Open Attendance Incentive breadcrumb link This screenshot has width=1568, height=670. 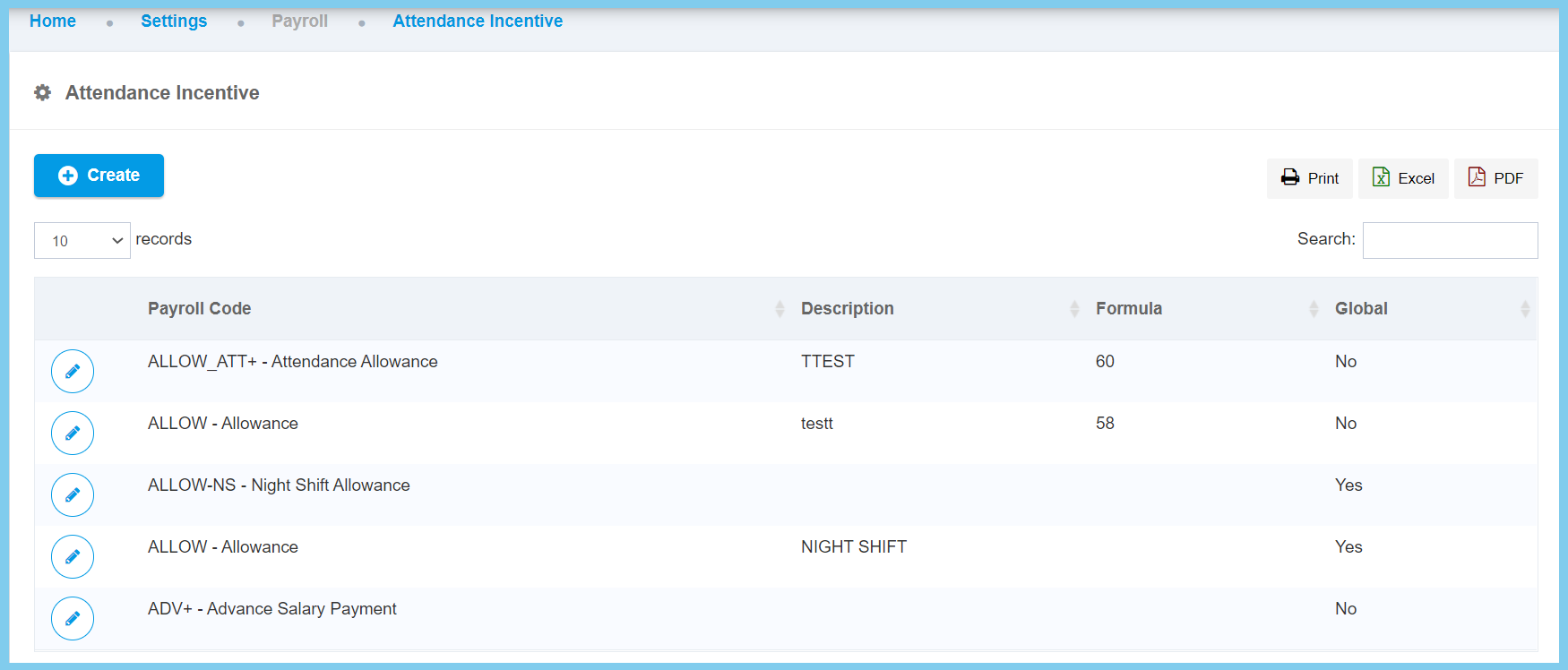(x=478, y=21)
